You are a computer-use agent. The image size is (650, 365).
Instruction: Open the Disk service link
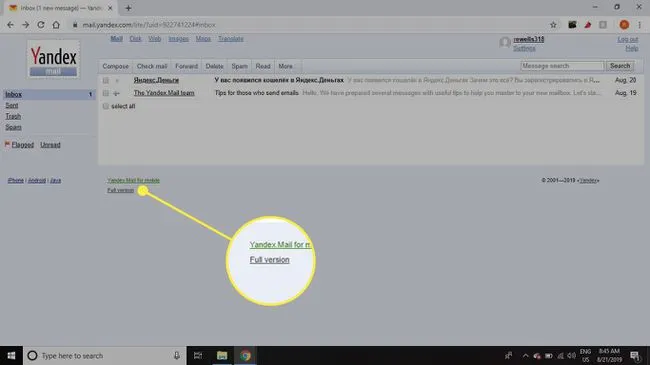point(135,39)
